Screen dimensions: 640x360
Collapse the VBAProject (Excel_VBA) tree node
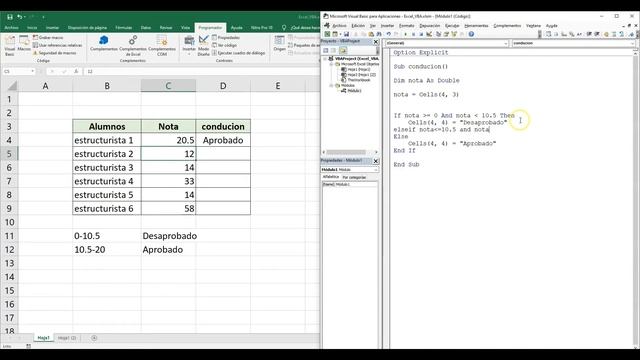click(325, 59)
